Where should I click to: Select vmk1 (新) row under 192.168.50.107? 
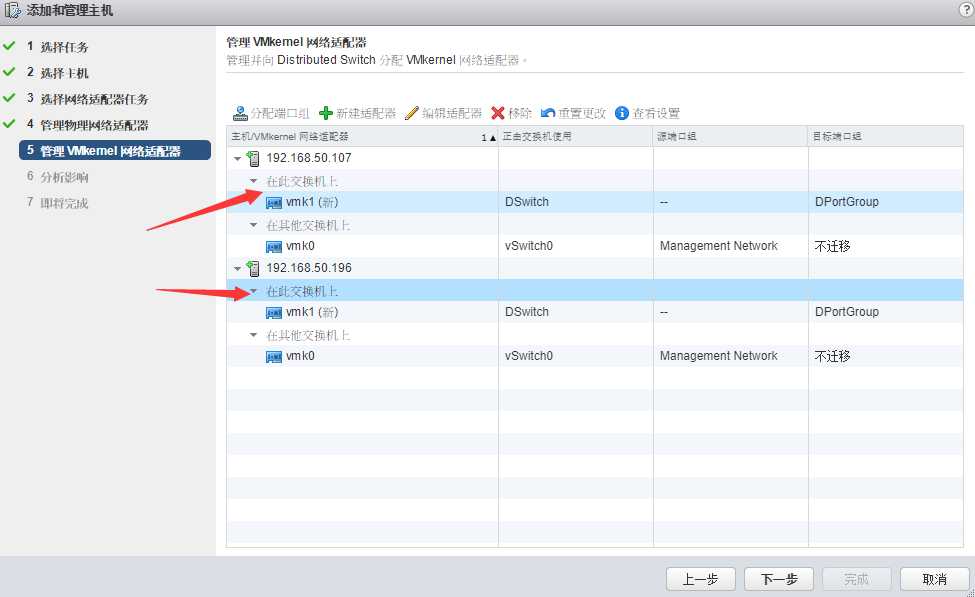point(595,202)
